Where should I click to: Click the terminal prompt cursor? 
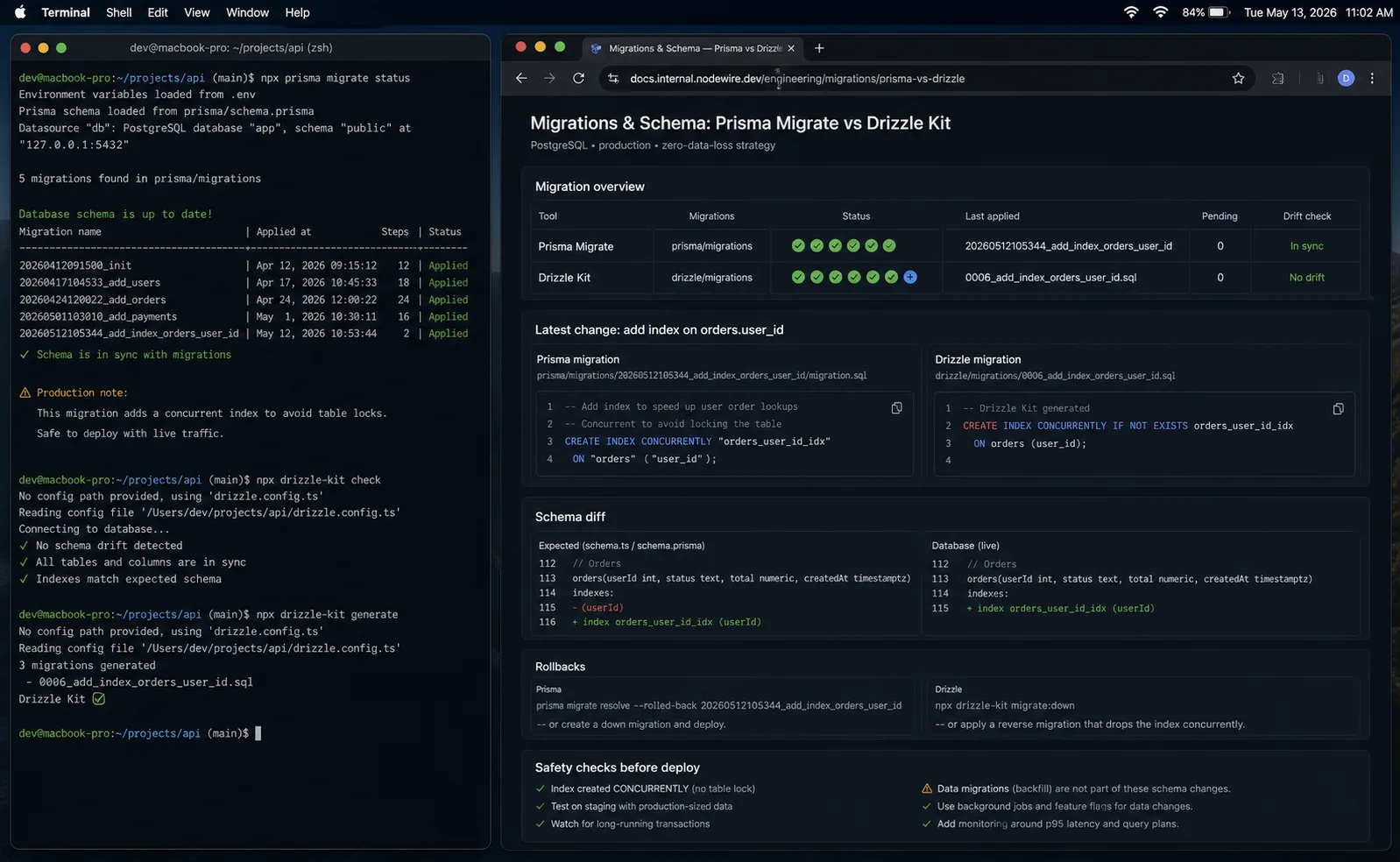(258, 733)
